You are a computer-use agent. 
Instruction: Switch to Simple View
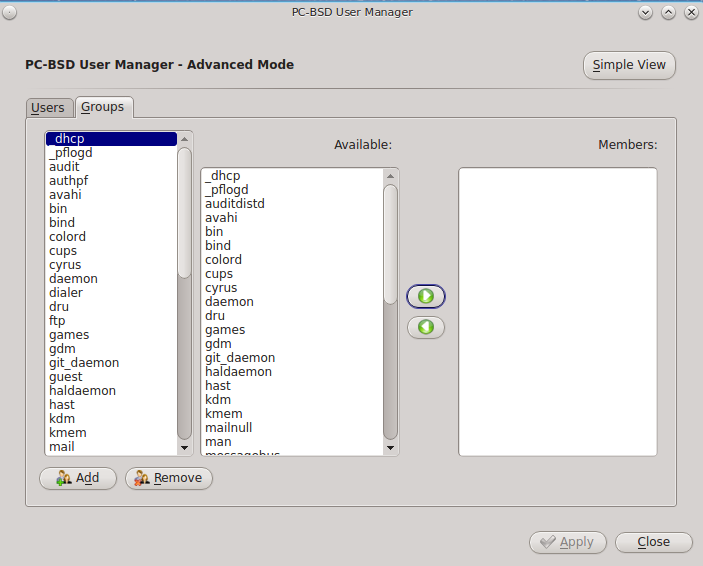(629, 65)
